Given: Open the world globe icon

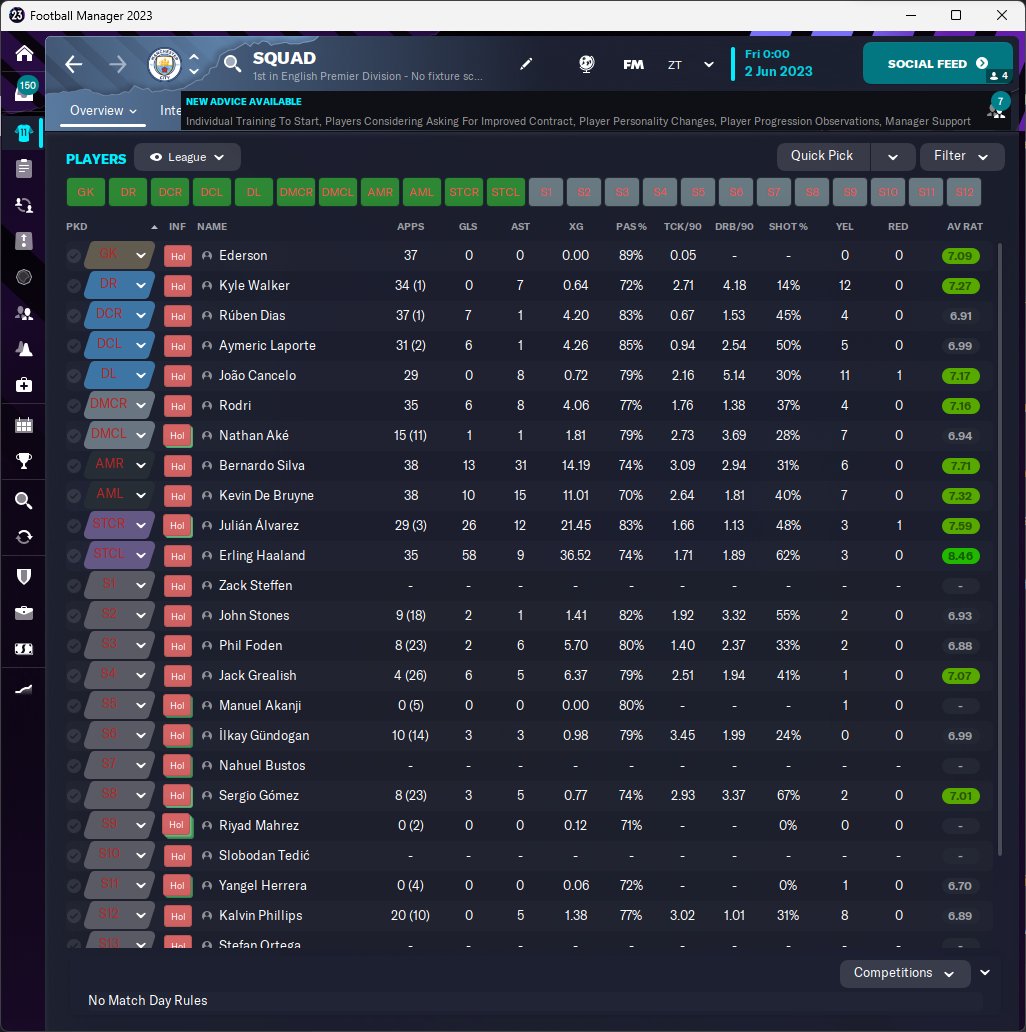Looking at the screenshot, I should coord(586,64).
